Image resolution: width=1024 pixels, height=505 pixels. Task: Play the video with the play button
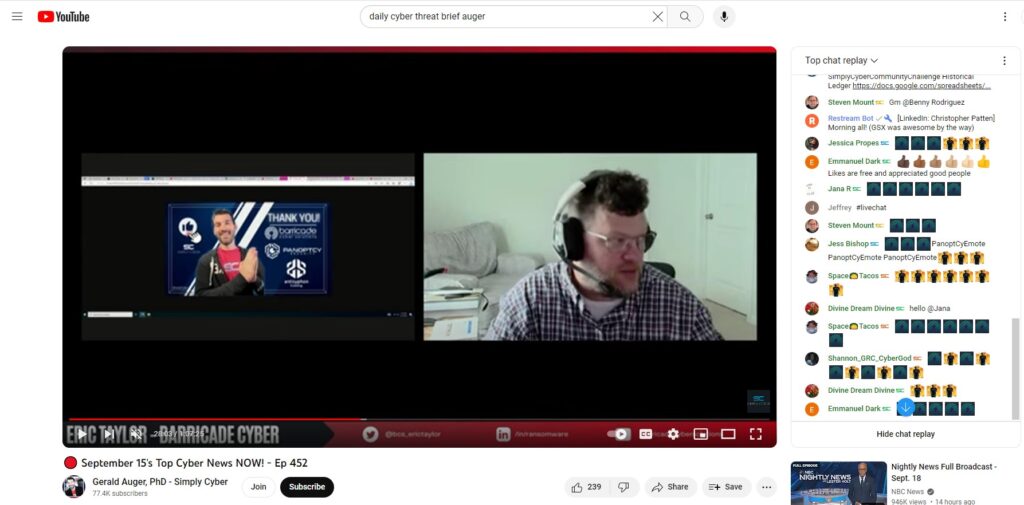tap(82, 434)
